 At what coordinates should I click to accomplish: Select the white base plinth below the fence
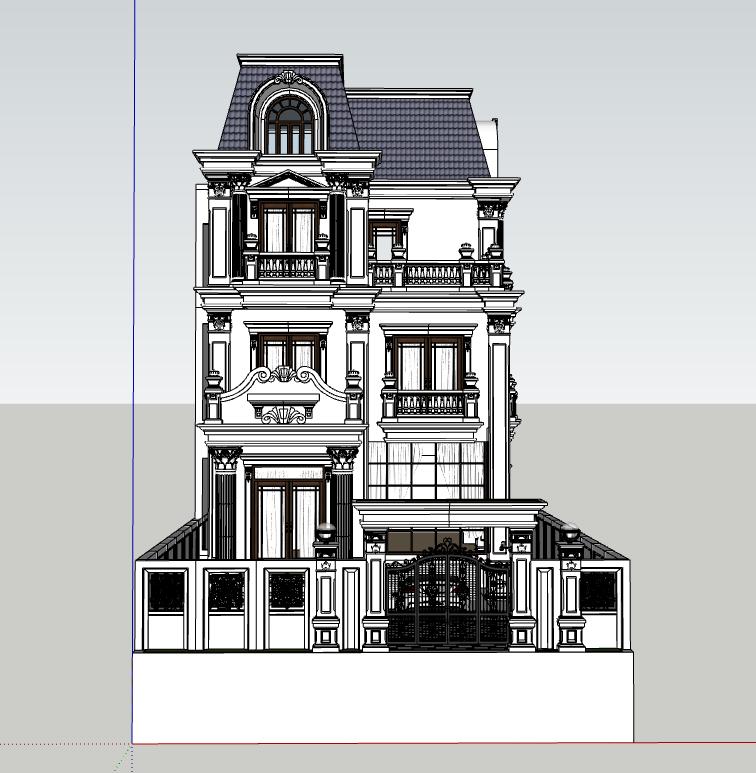(382, 696)
